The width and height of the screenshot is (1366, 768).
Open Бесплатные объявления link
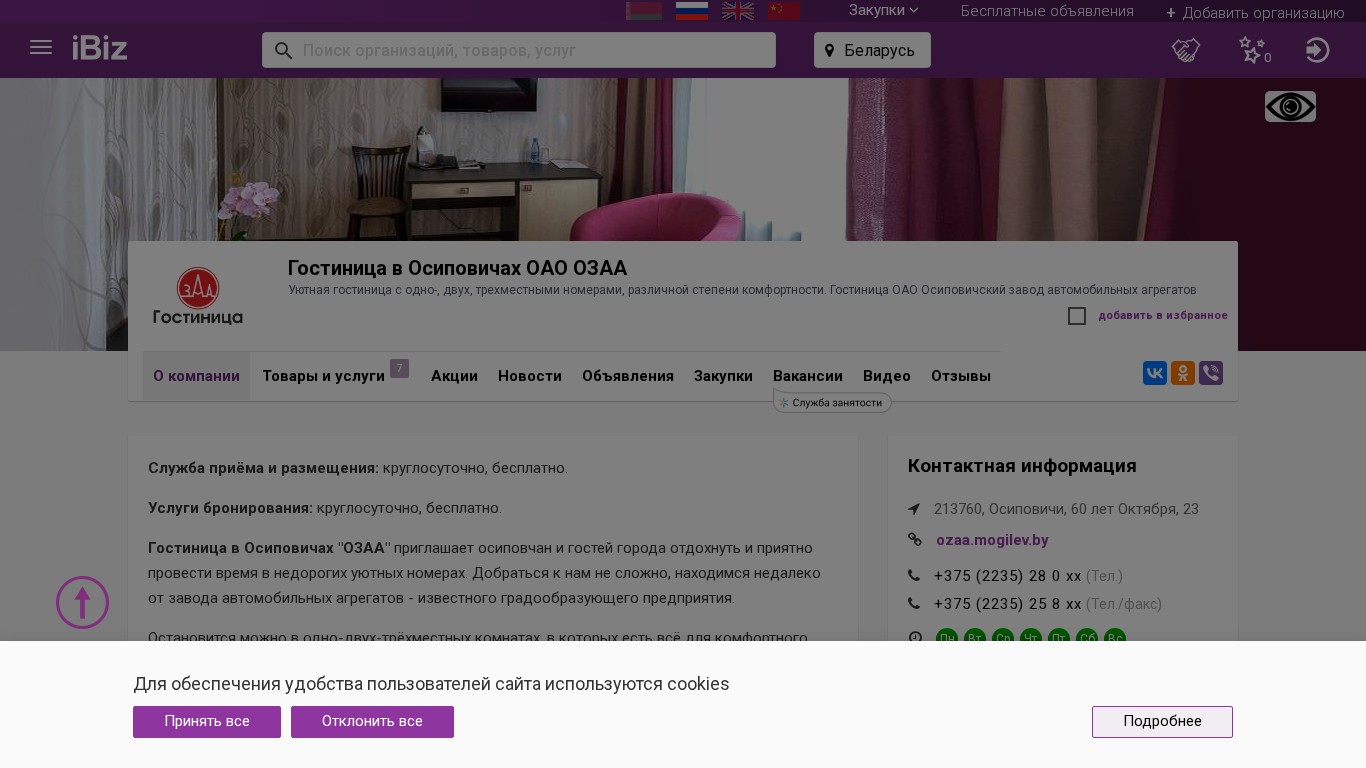1047,11
